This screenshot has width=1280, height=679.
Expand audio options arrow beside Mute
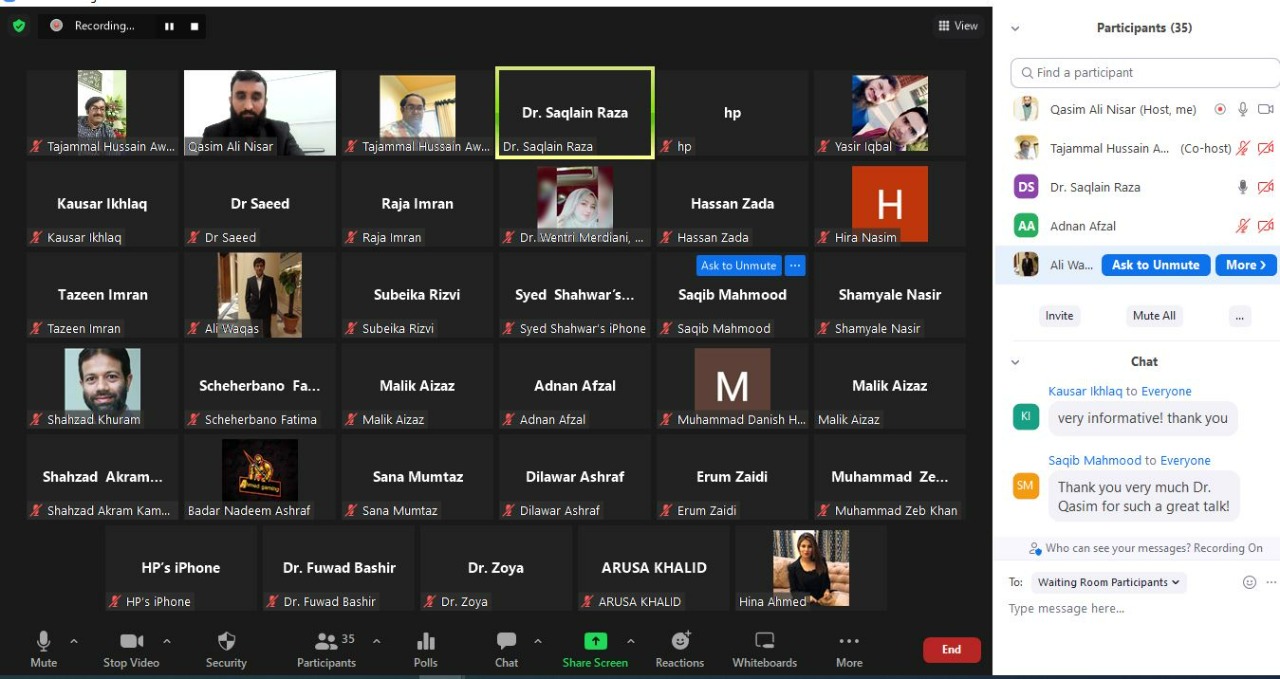pyautogui.click(x=73, y=641)
